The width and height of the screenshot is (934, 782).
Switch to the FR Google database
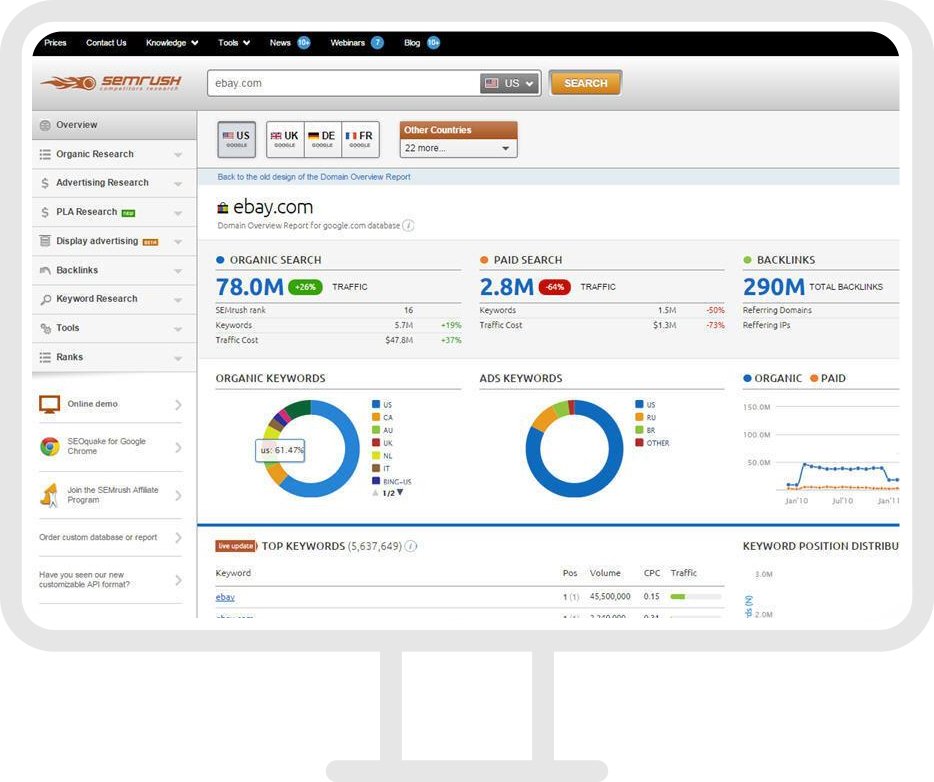pyautogui.click(x=360, y=139)
